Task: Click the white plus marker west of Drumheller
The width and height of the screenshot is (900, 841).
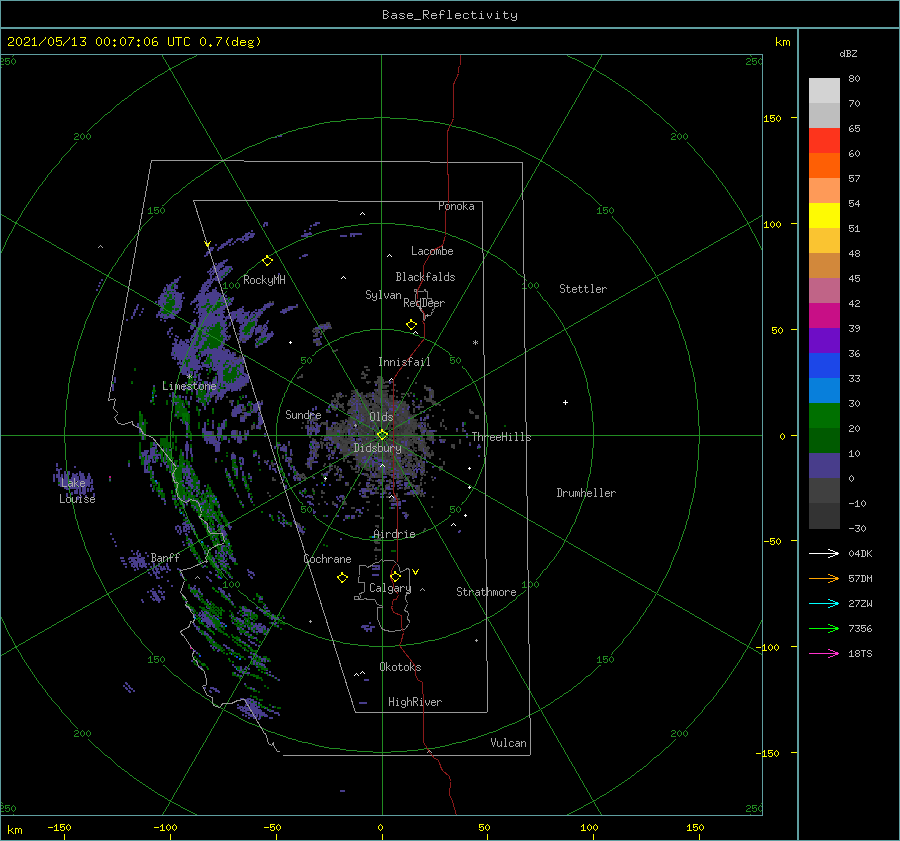Action: coord(565,402)
